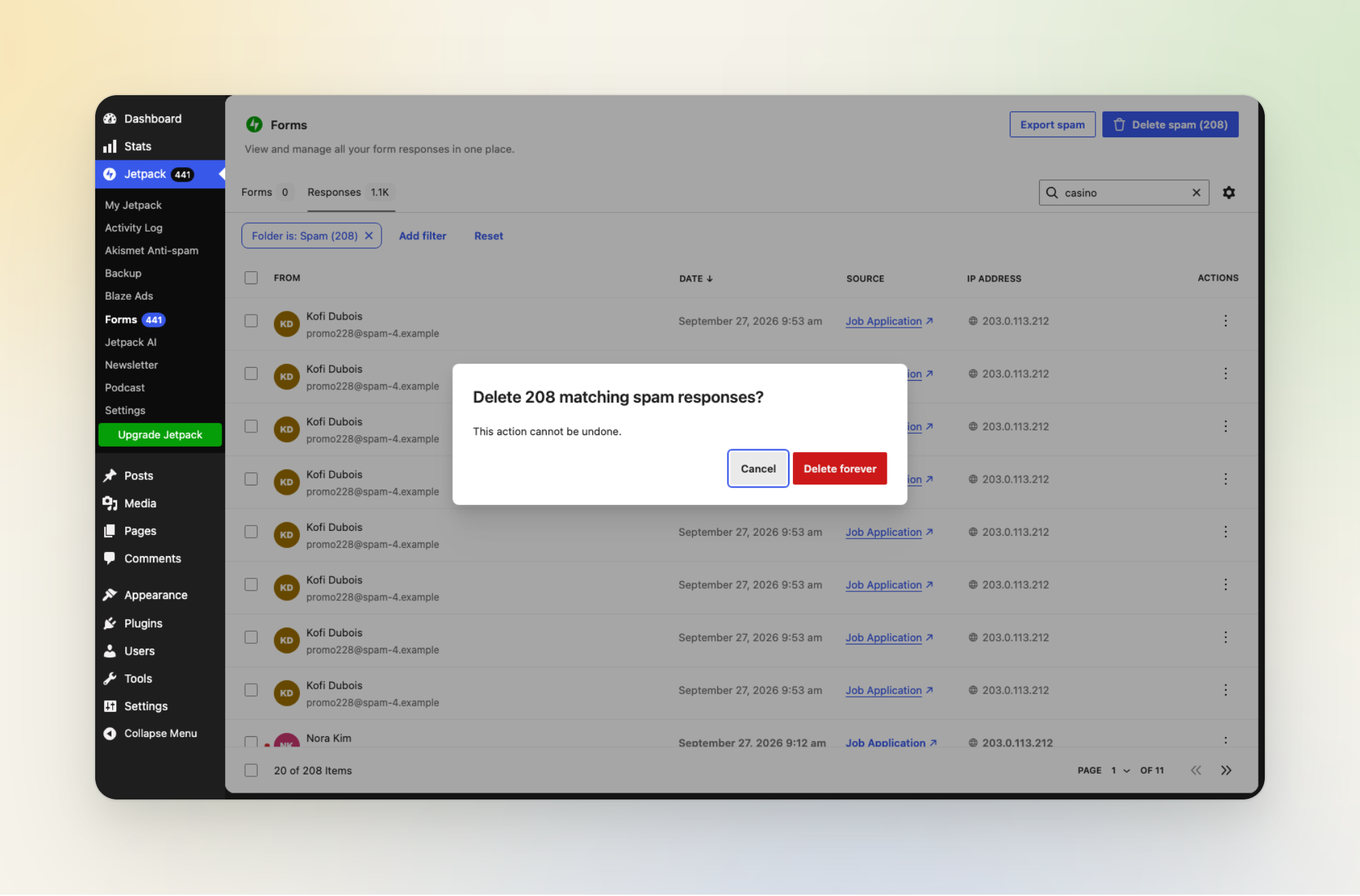Open page number dropdown
Viewport: 1360px width, 896px height.
pos(1121,770)
